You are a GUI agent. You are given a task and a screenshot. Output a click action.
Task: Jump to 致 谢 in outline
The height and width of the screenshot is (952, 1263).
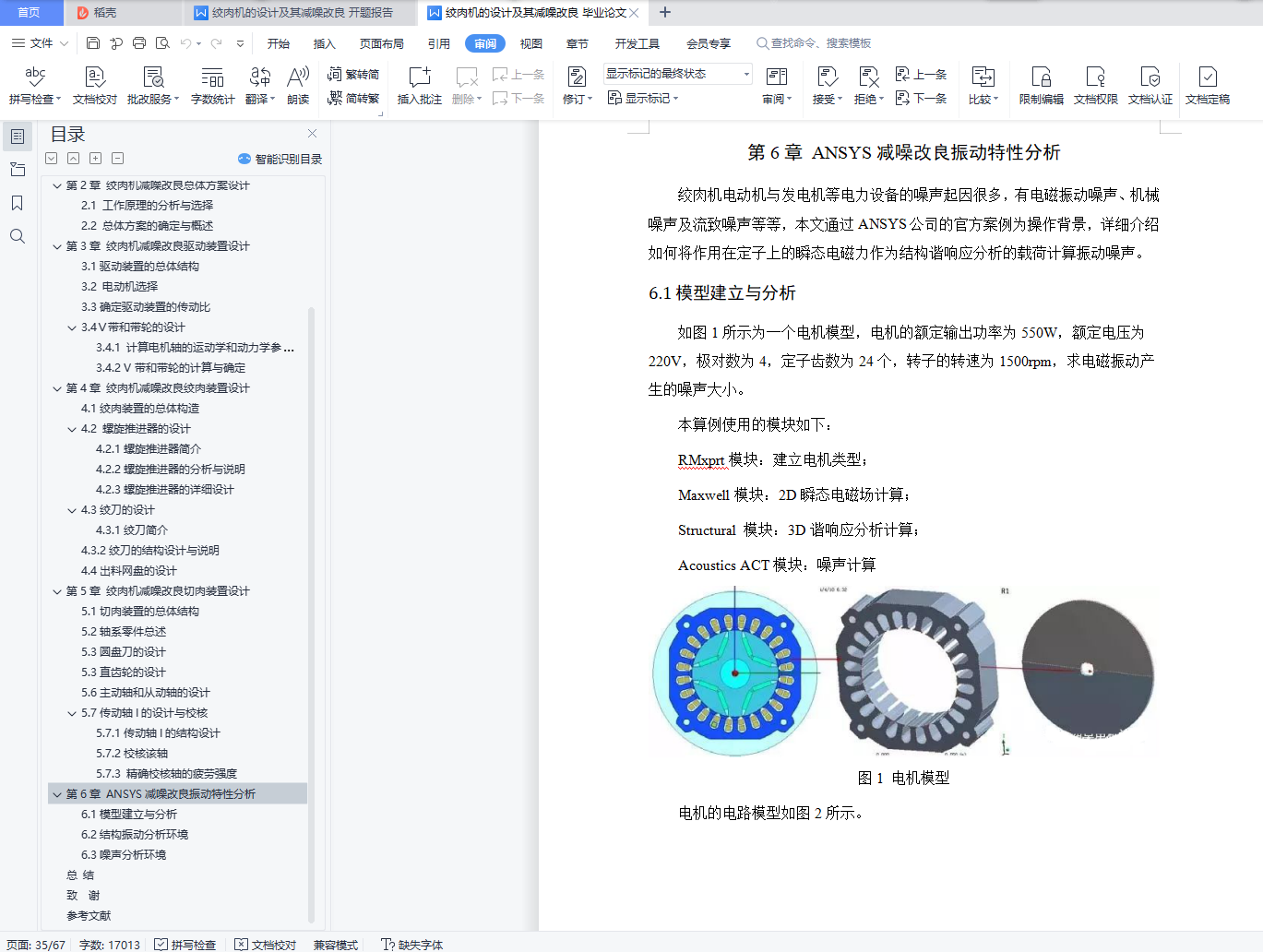tap(83, 896)
